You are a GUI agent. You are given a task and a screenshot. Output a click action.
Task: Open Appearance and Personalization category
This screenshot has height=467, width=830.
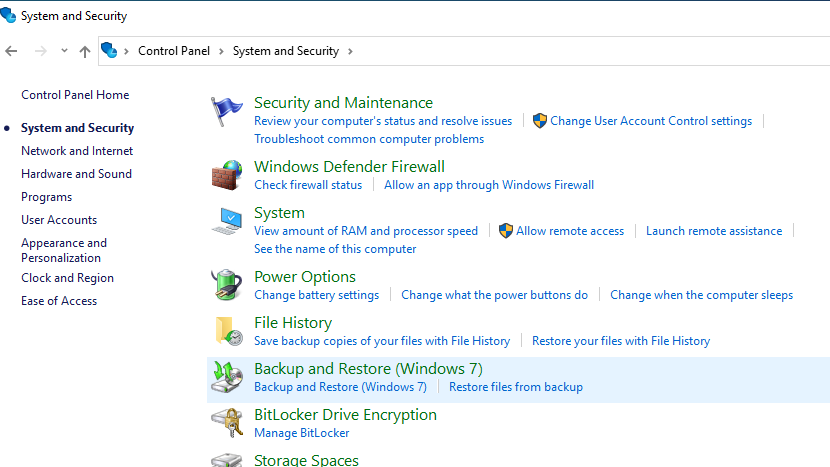64,250
